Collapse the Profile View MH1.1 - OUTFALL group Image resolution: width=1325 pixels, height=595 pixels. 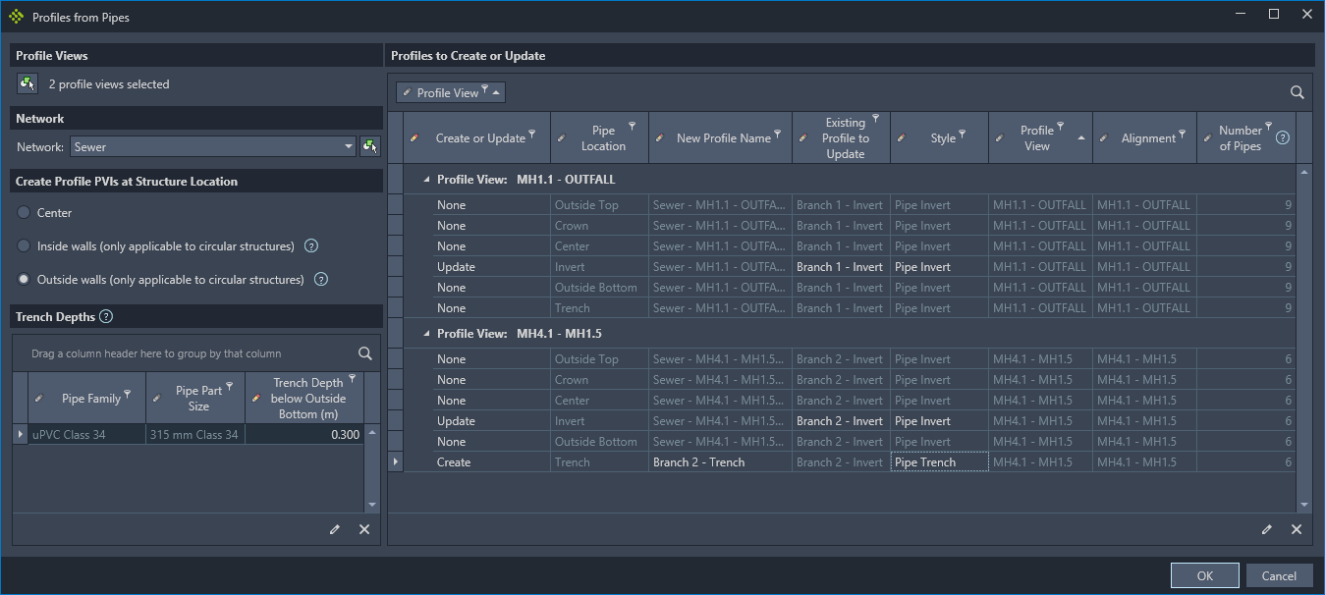(427, 180)
